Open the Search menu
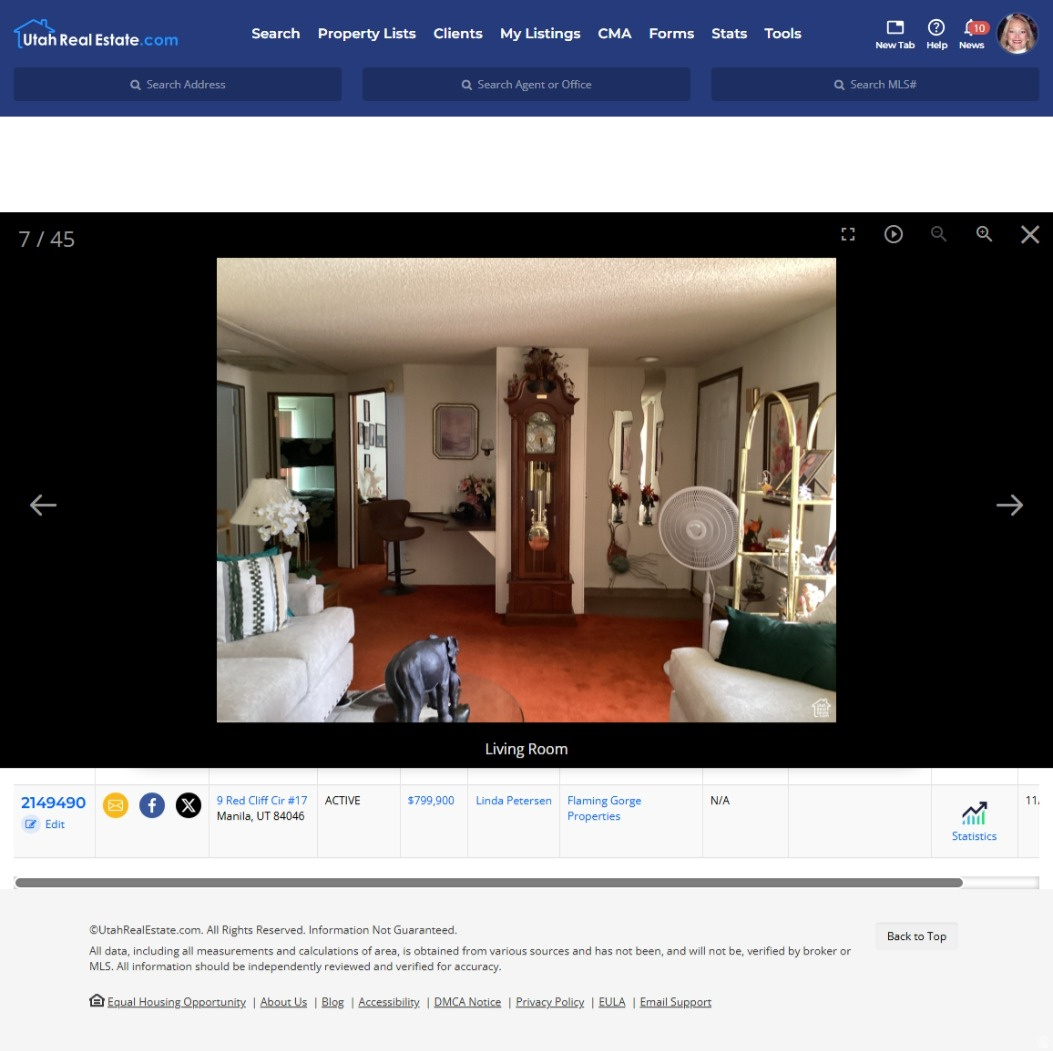 275,33
